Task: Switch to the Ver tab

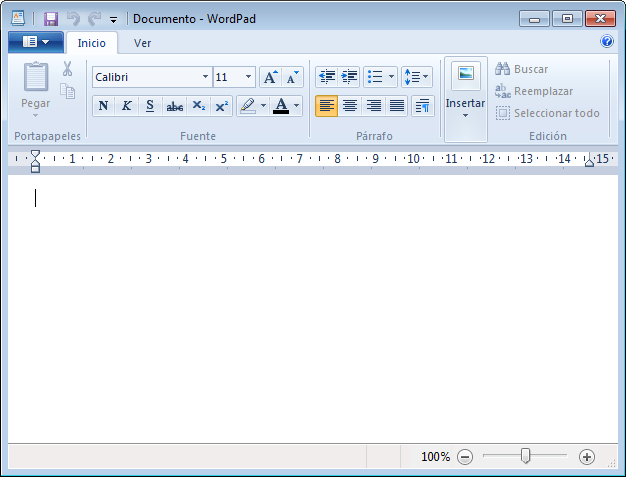Action: click(x=143, y=43)
